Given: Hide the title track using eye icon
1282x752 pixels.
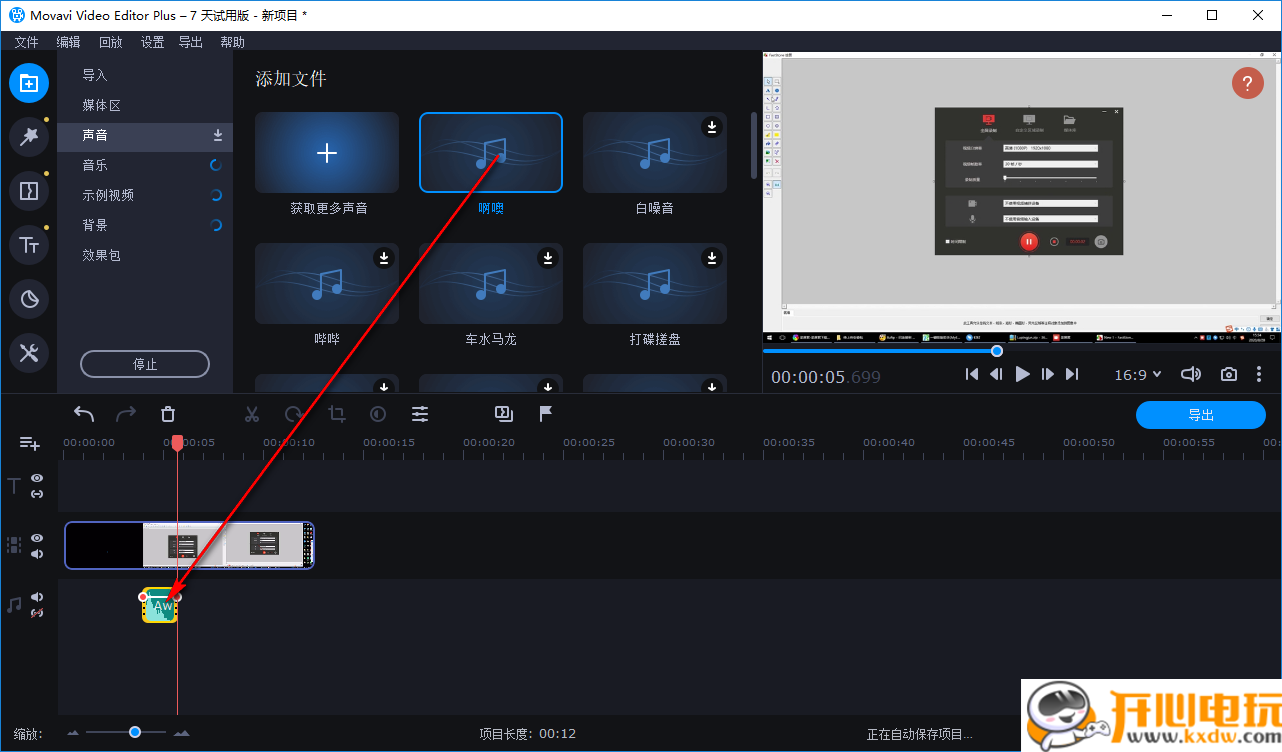Looking at the screenshot, I should tap(37, 478).
